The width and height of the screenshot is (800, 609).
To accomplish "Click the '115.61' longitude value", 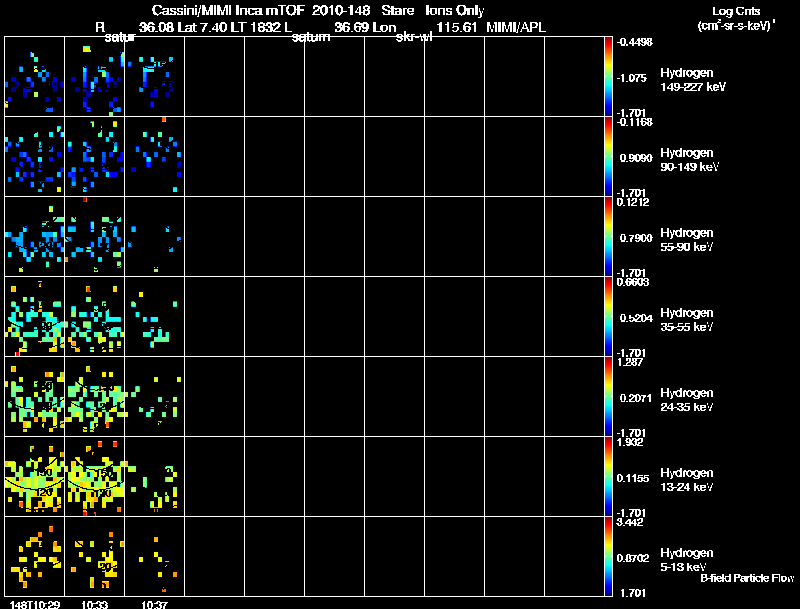I will tap(457, 28).
